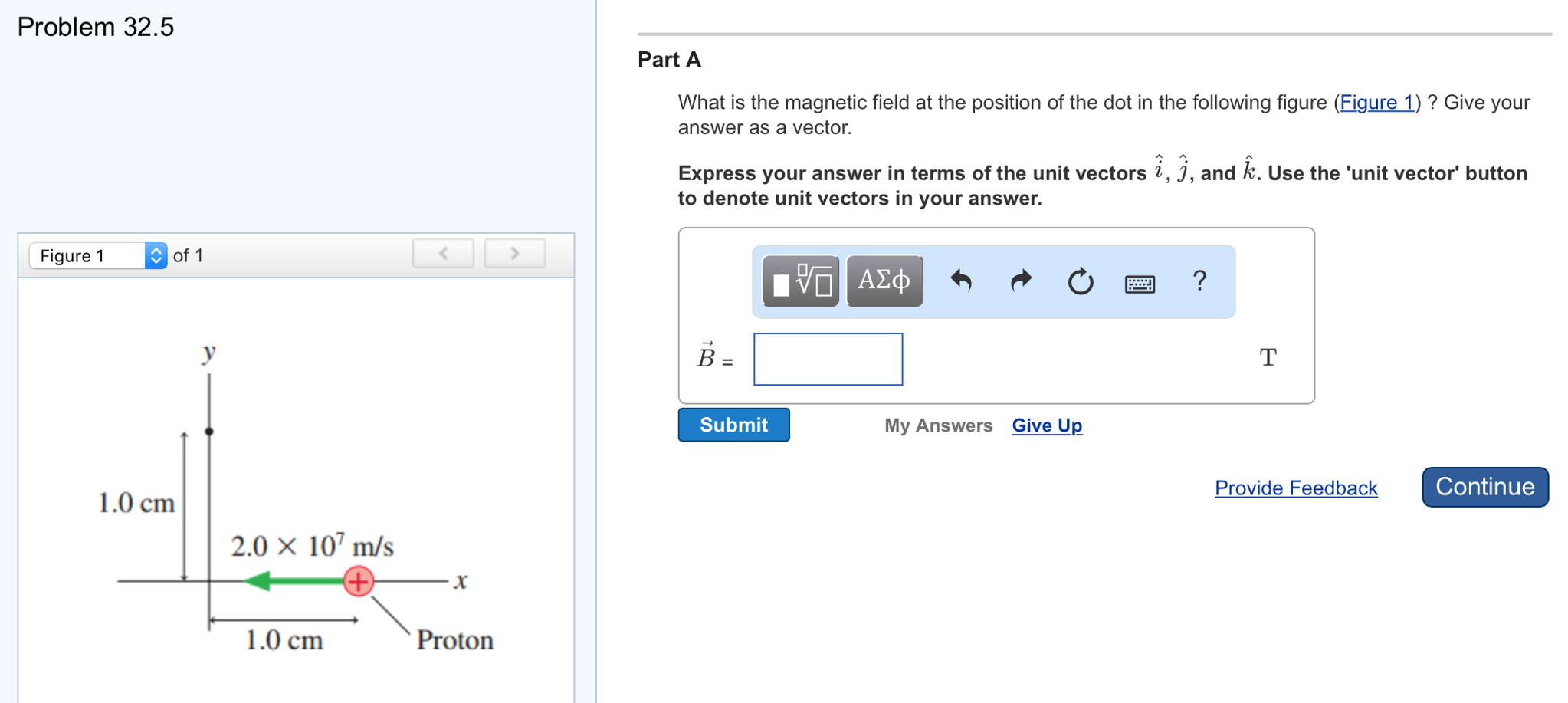Open the Greek symbols ΑΣφ palette
This screenshot has width=1568, height=703.
click(884, 281)
